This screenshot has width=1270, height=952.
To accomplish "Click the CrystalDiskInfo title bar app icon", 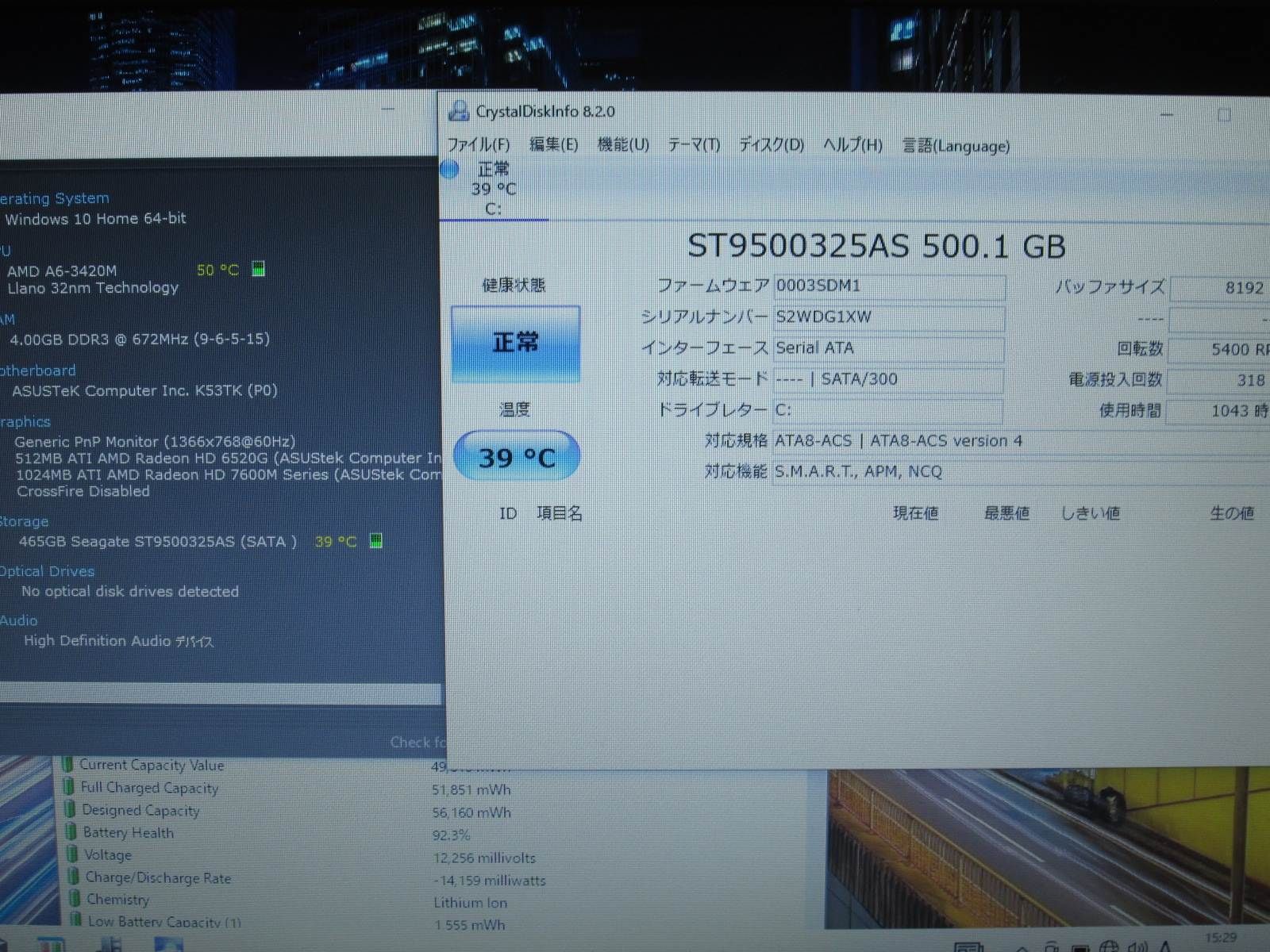I will 458,111.
